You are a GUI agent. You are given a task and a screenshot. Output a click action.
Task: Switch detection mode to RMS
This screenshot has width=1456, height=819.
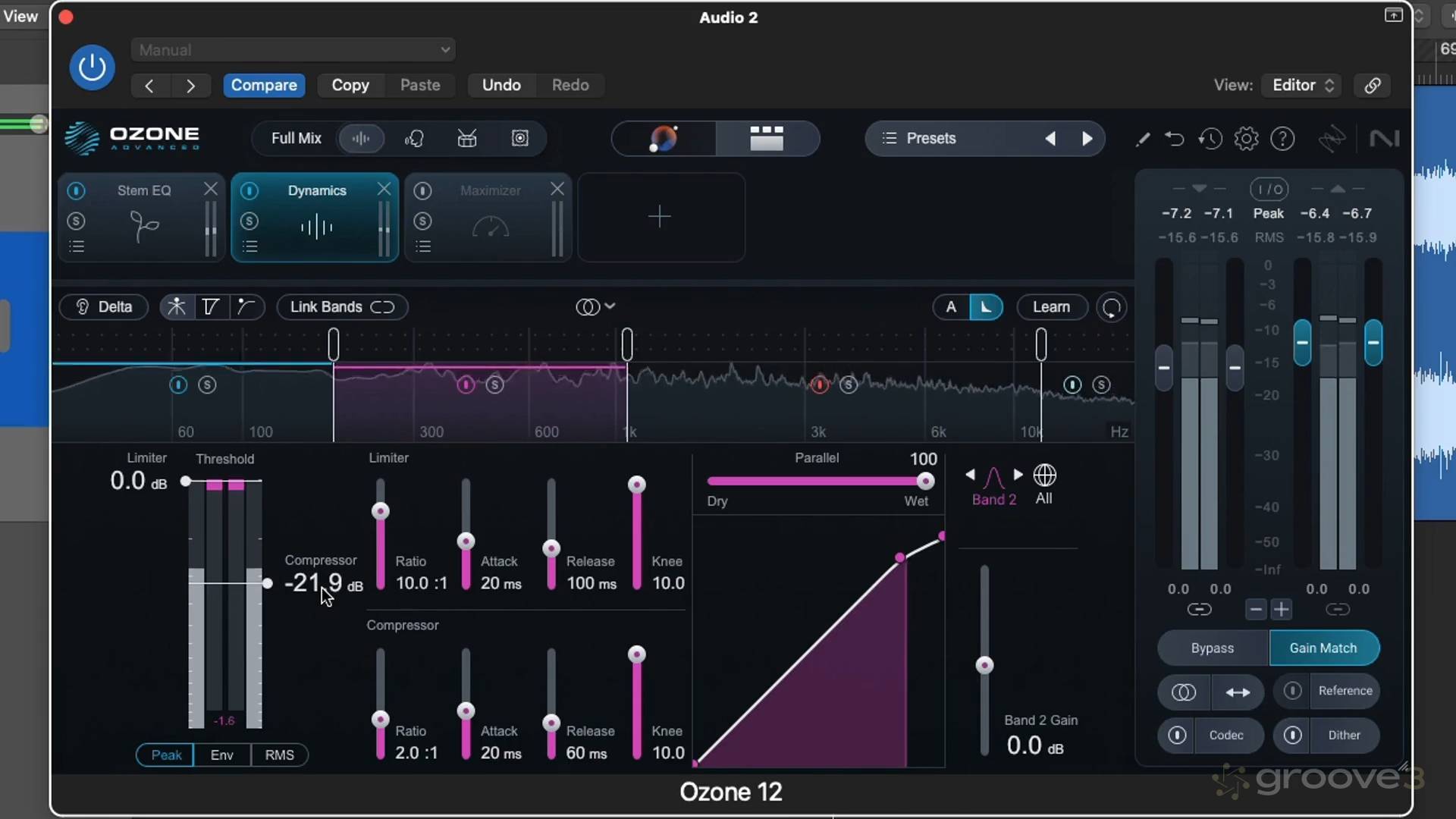tap(279, 755)
